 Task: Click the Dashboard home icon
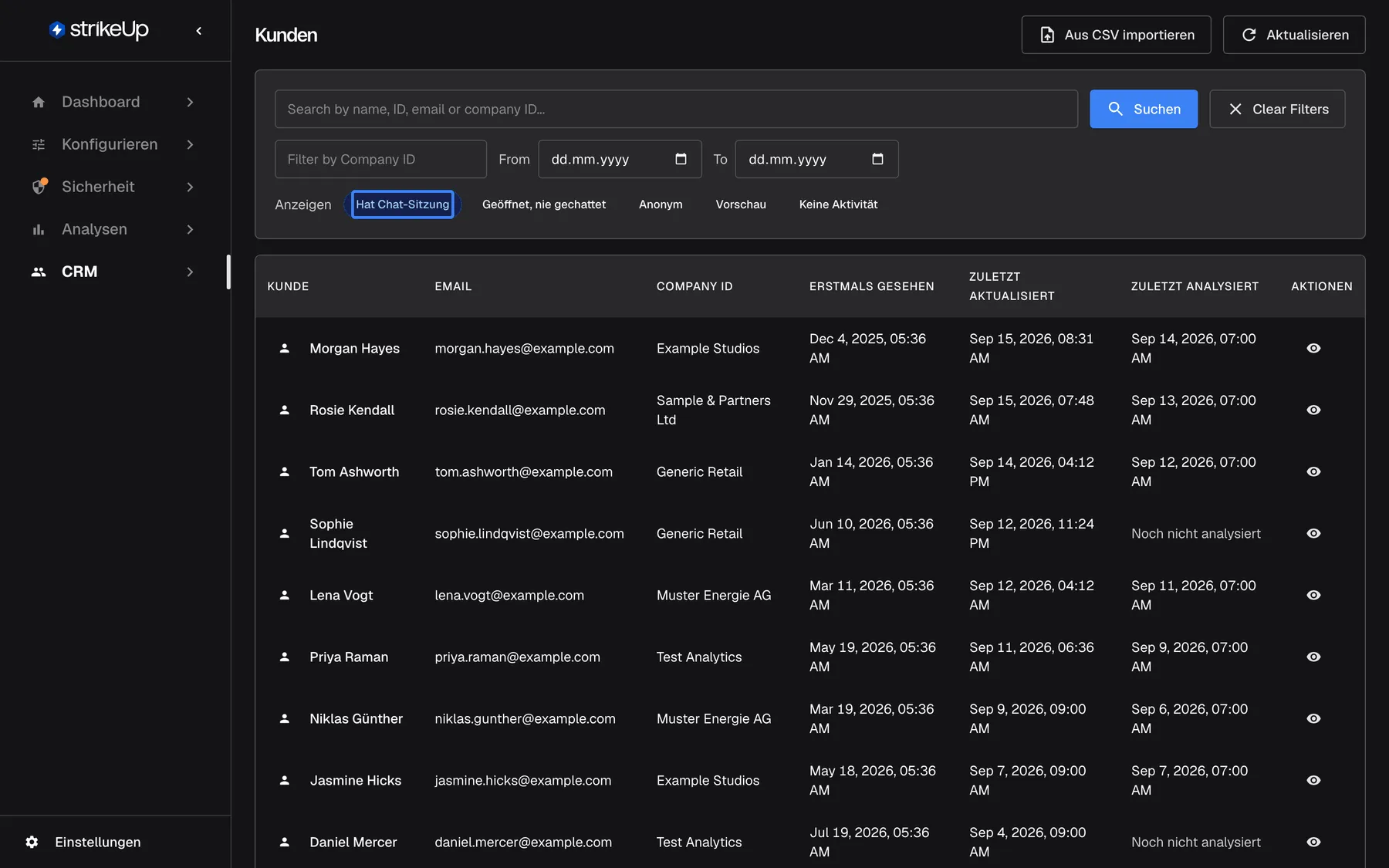point(39,102)
